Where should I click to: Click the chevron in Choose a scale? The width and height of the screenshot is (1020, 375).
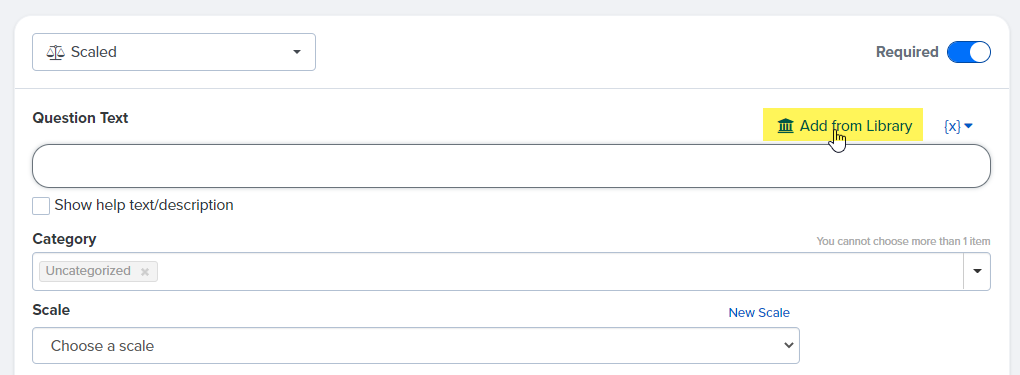[x=789, y=346]
